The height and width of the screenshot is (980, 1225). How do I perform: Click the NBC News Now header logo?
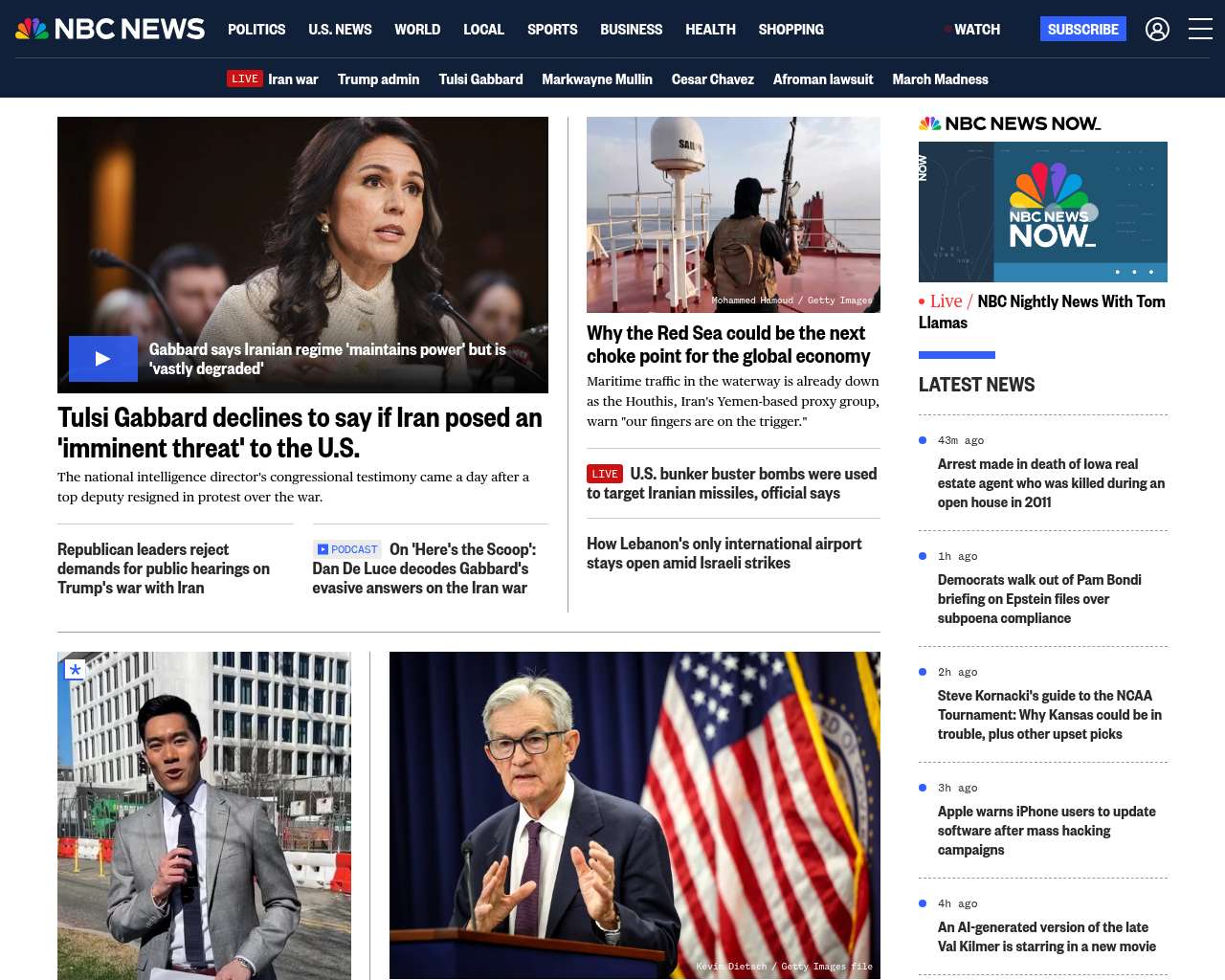point(1010,123)
